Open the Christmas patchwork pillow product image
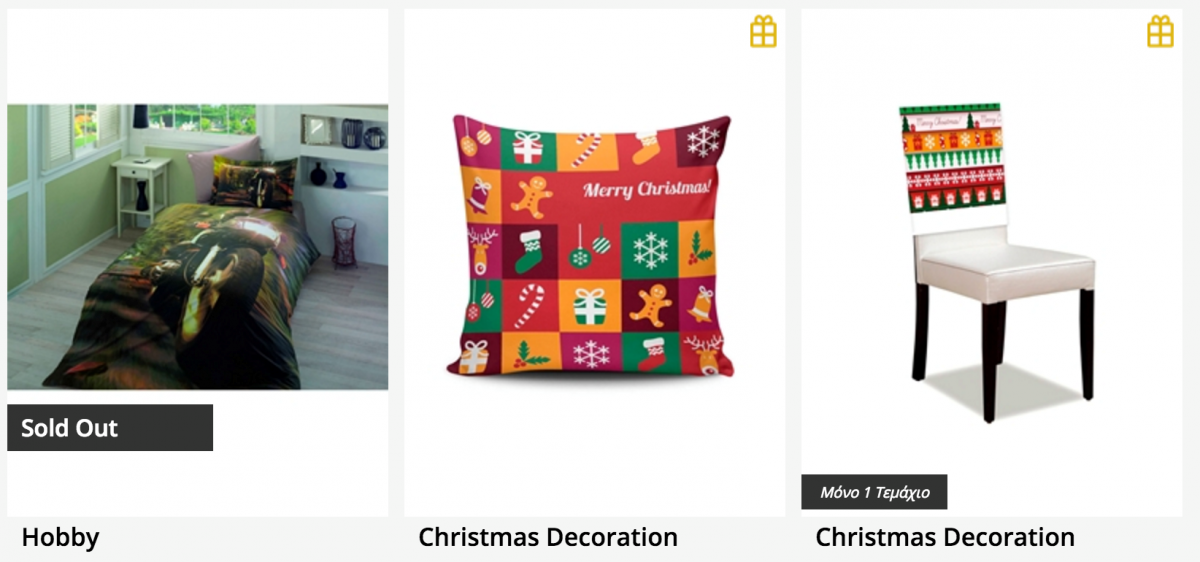 592,246
